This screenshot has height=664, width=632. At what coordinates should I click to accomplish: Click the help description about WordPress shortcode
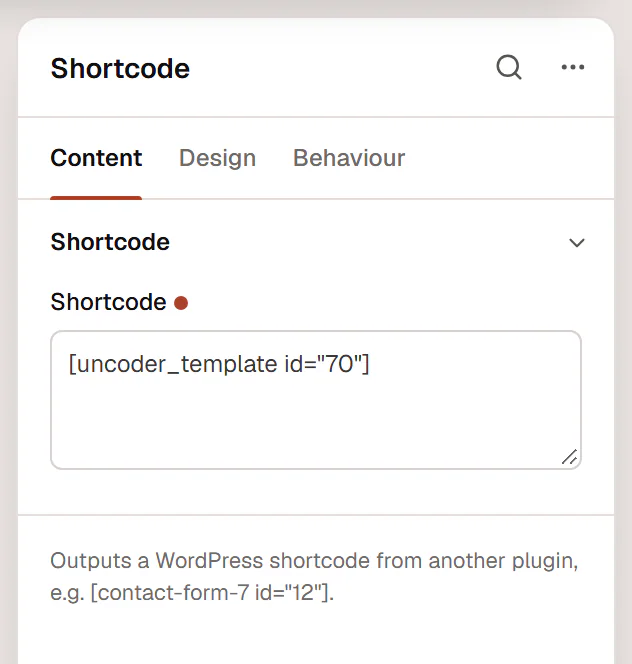314,576
